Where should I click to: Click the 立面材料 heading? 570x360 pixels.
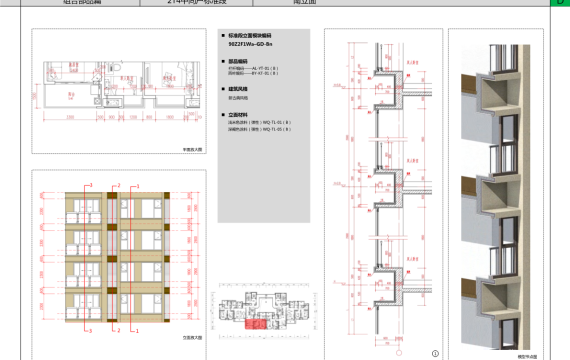pos(238,115)
